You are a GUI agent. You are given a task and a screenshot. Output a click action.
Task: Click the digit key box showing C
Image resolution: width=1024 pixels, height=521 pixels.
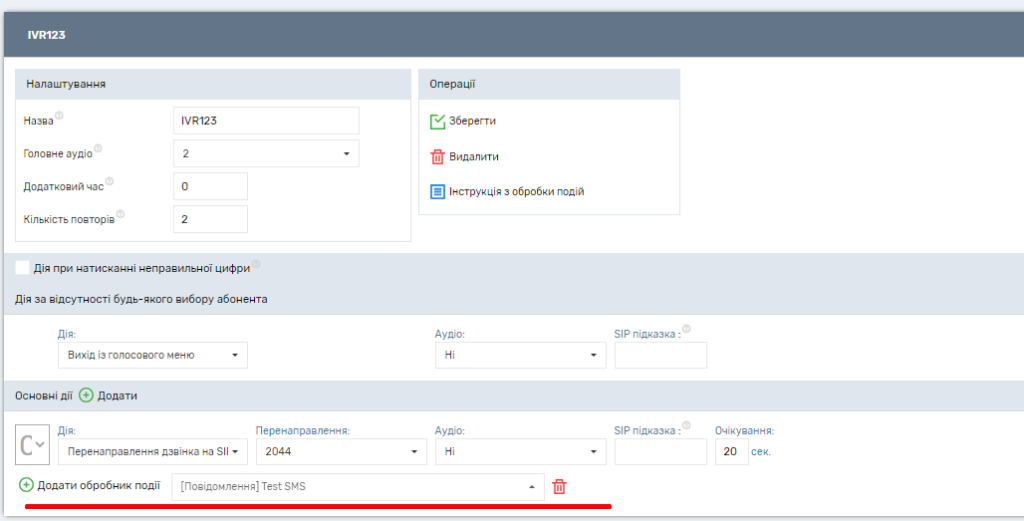33,445
